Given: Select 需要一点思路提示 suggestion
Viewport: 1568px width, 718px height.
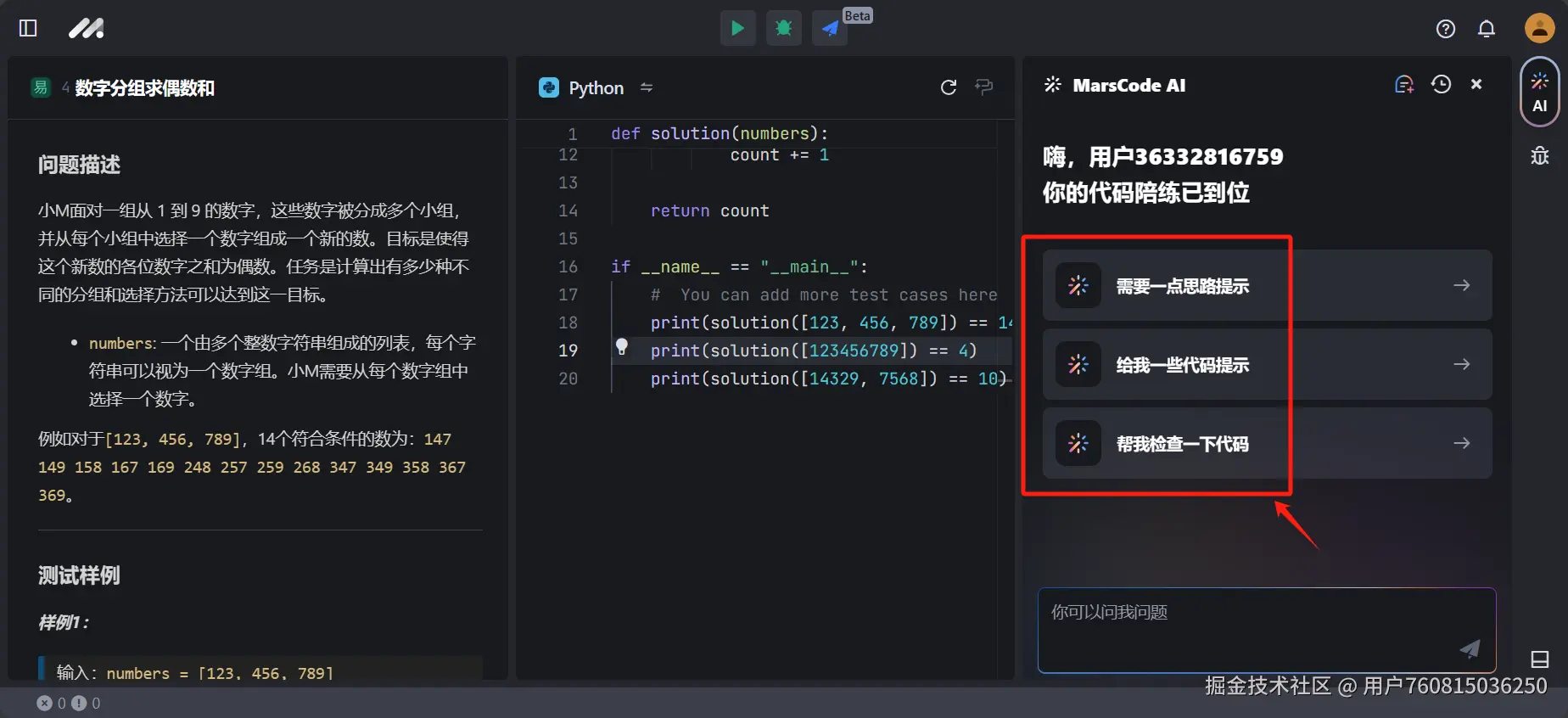Looking at the screenshot, I should click(x=1267, y=285).
